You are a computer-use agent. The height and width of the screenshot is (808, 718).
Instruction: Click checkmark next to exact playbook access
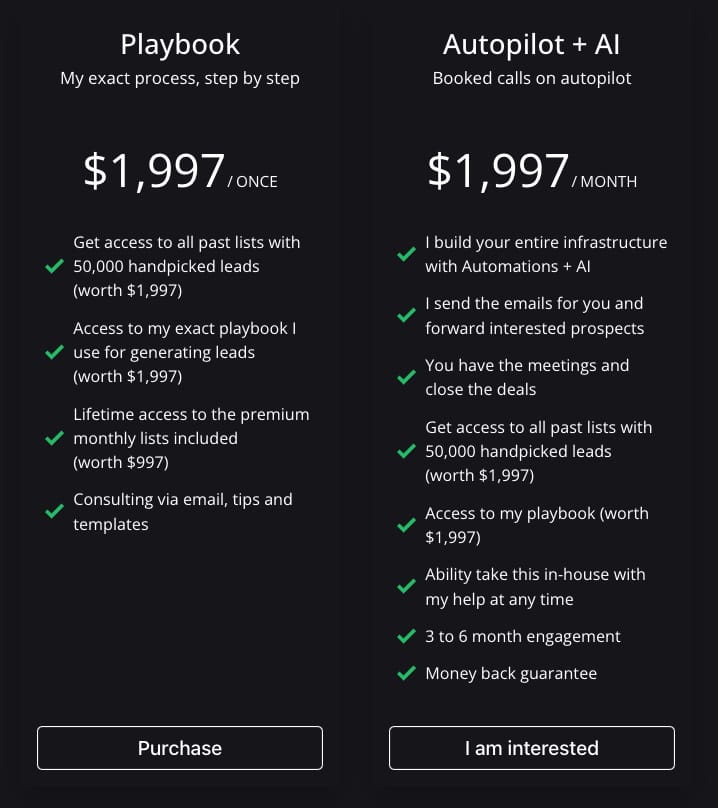(54, 353)
